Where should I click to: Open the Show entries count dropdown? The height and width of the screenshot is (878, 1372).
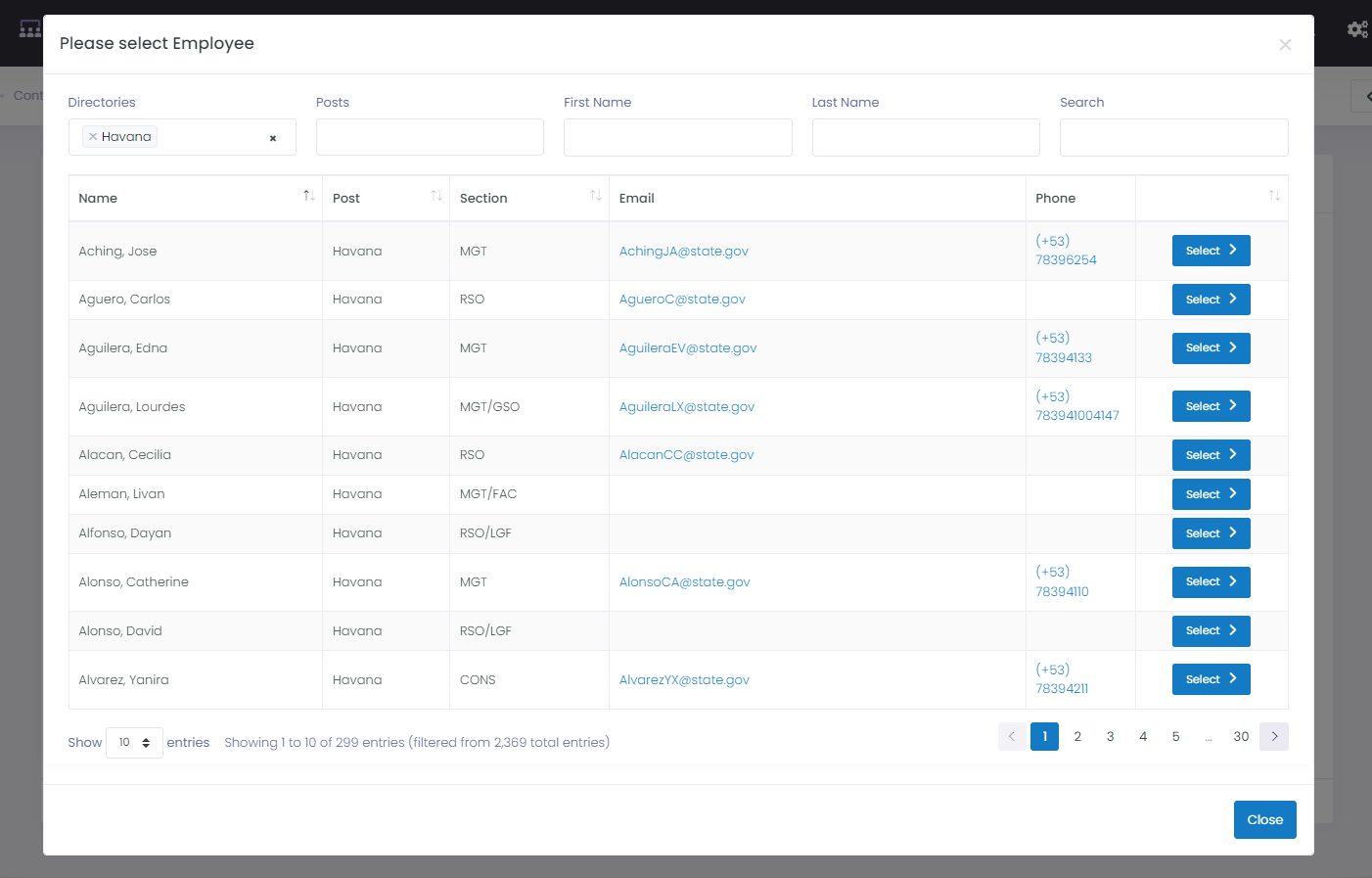[134, 743]
